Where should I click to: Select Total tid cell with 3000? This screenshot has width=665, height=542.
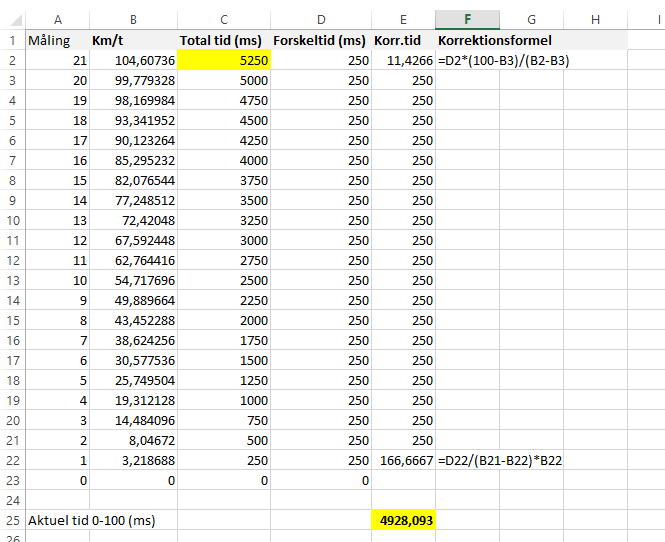[x=224, y=240]
